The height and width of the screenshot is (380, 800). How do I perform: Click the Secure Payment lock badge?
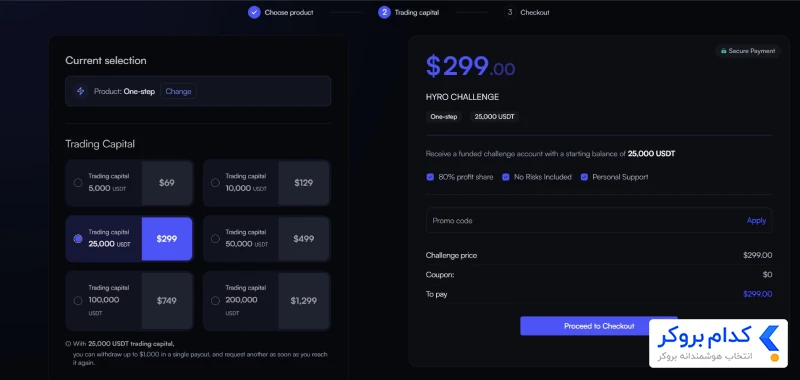(x=748, y=51)
